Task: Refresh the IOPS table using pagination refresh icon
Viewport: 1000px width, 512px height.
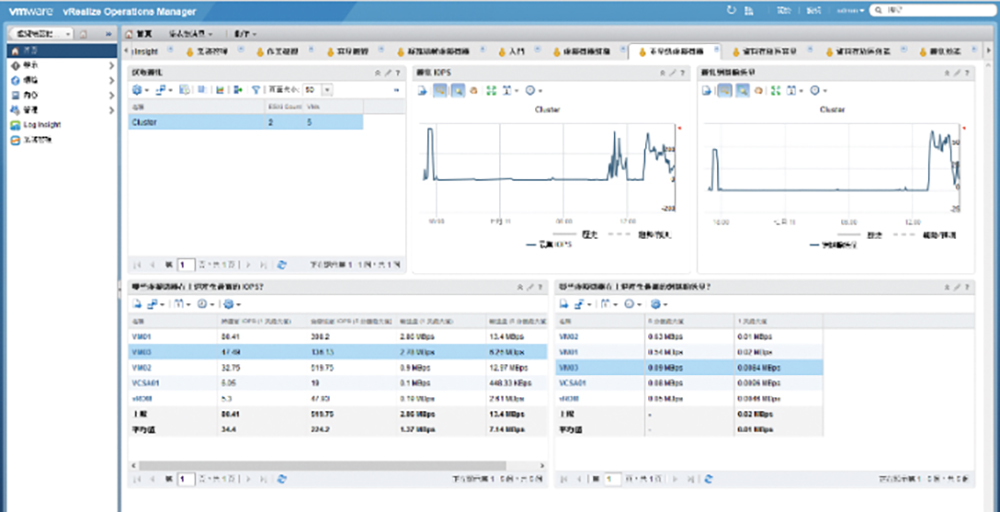Action: [x=283, y=478]
